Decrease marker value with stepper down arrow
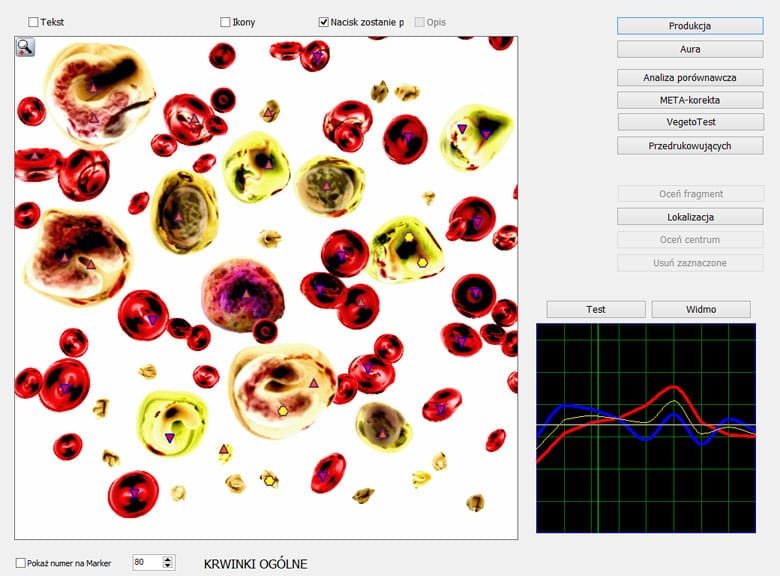Screen dimensions: 780x576 (168, 567)
